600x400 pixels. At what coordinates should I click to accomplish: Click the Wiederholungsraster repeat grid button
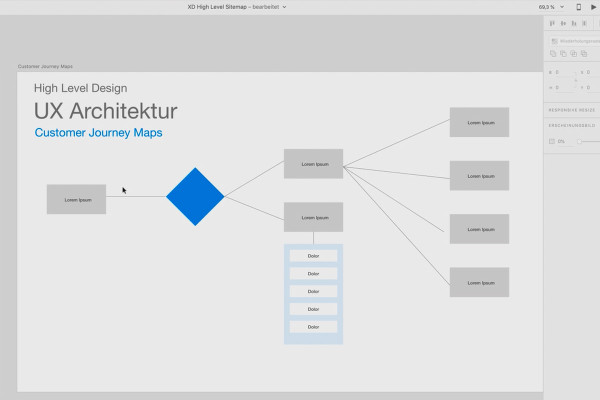pos(575,41)
